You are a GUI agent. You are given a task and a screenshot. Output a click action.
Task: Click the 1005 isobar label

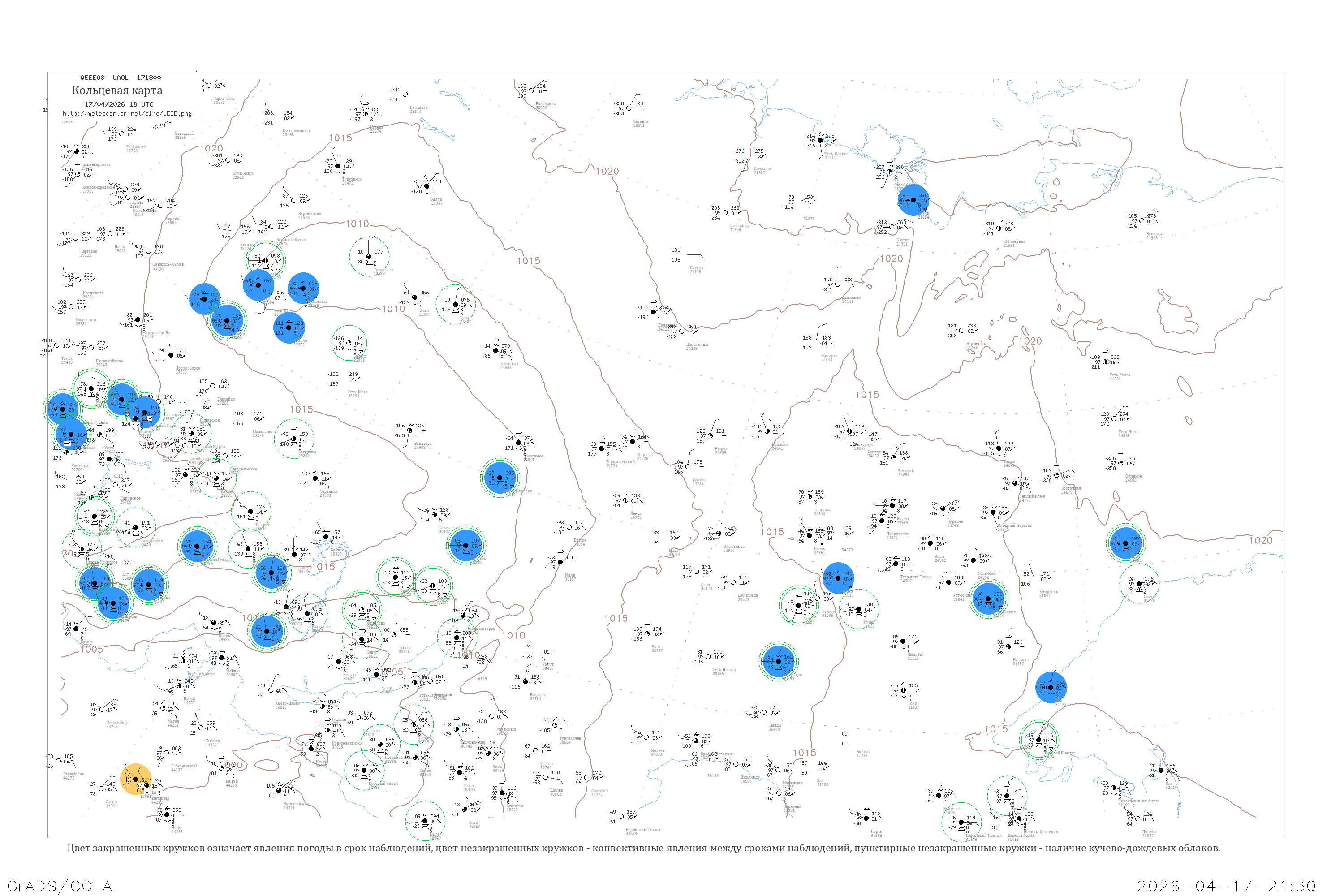pos(91,650)
